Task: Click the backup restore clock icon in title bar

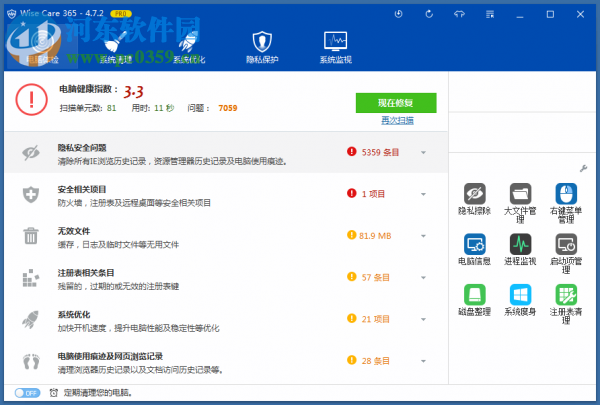Action: (398, 14)
